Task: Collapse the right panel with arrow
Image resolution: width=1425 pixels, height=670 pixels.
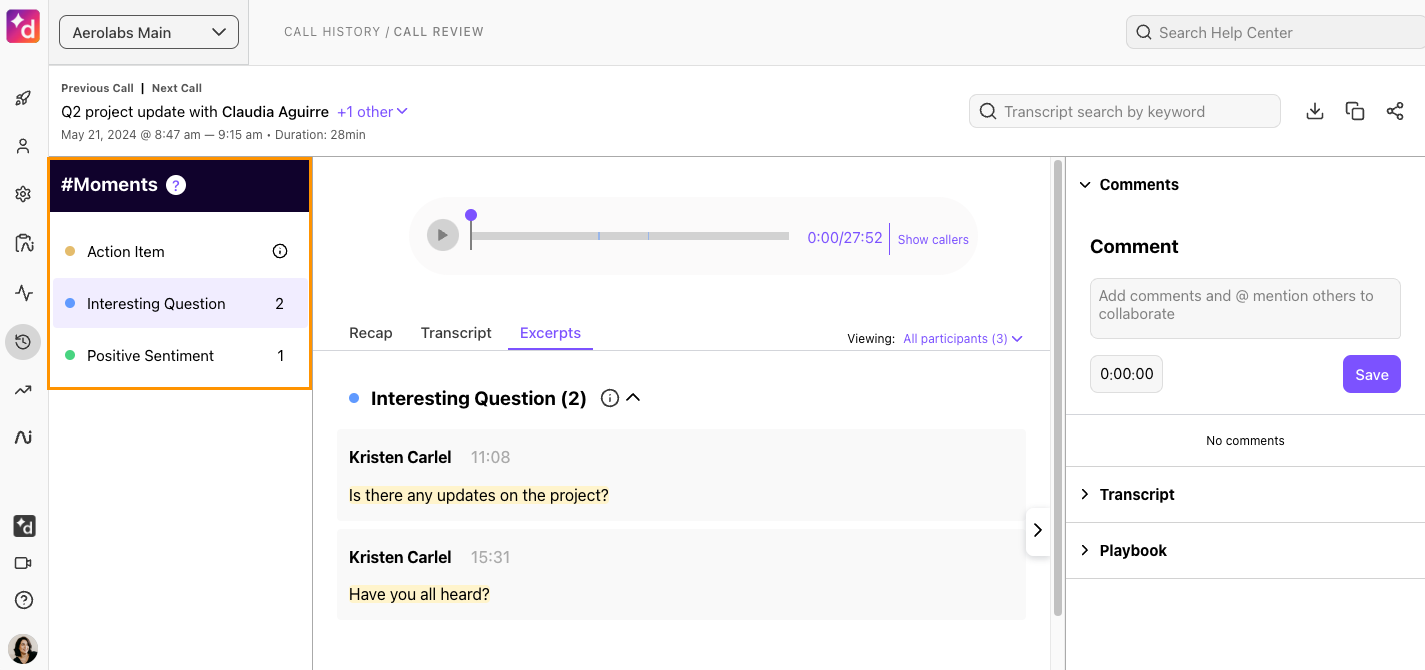Action: 1038,530
